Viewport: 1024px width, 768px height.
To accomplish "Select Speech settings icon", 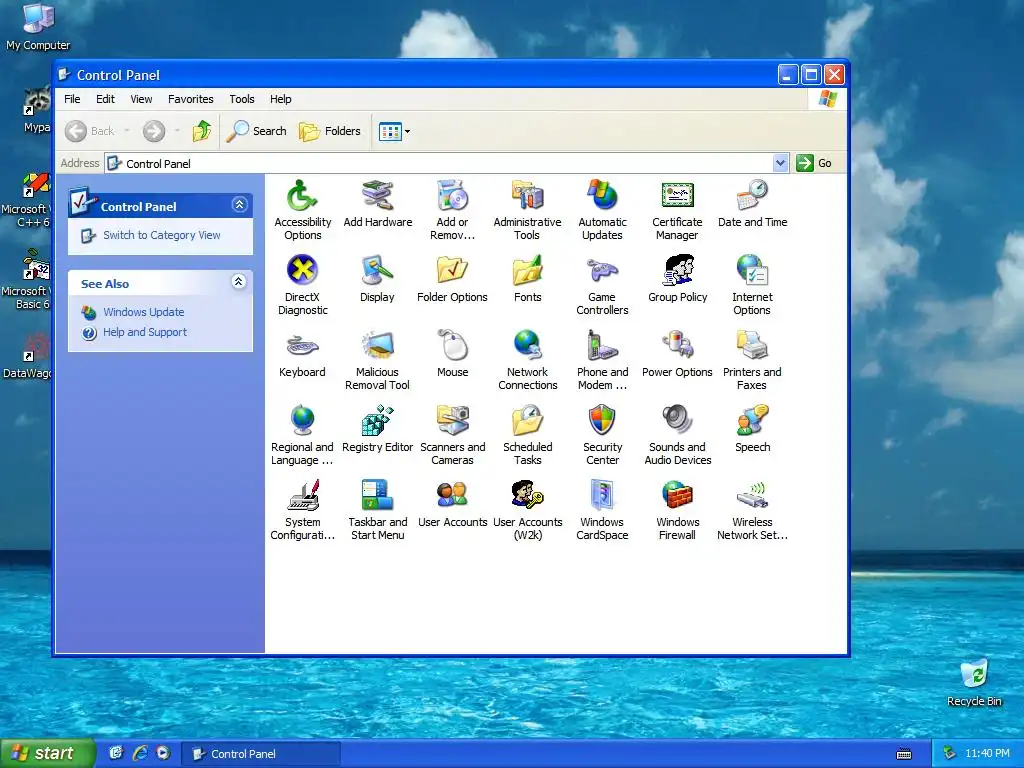I will pos(752,420).
